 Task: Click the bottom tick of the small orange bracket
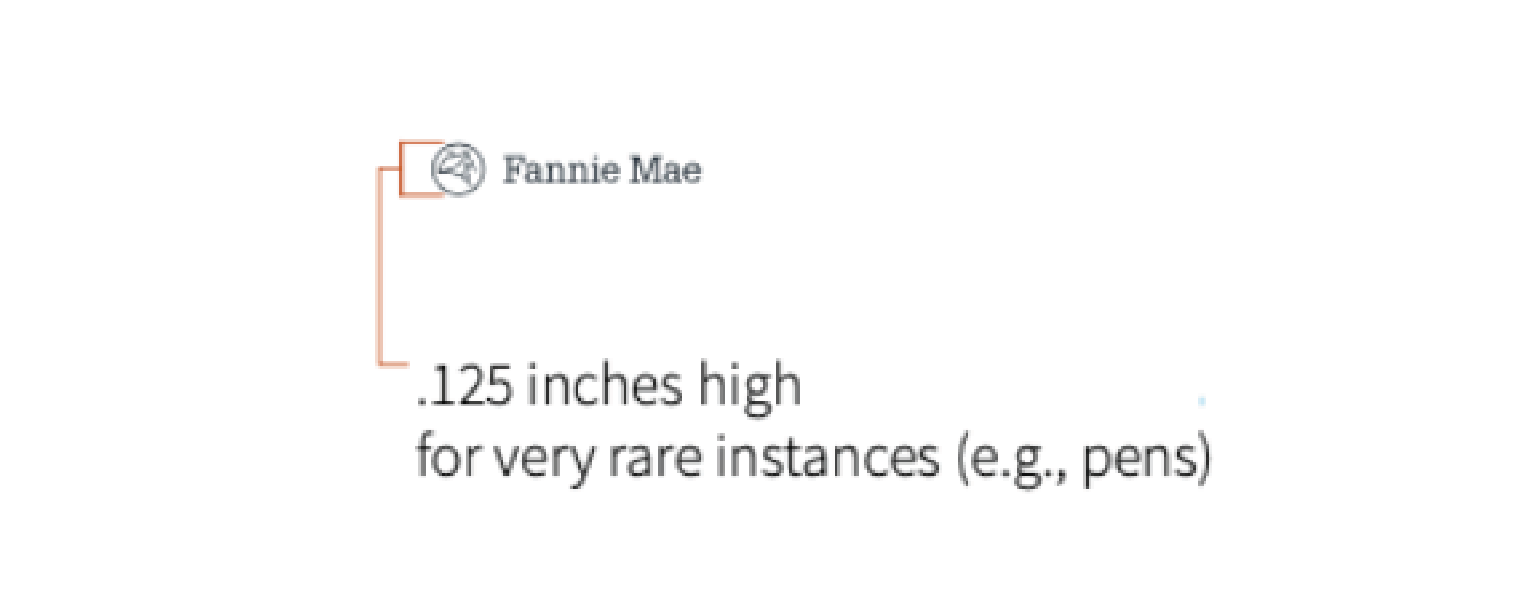tap(422, 194)
